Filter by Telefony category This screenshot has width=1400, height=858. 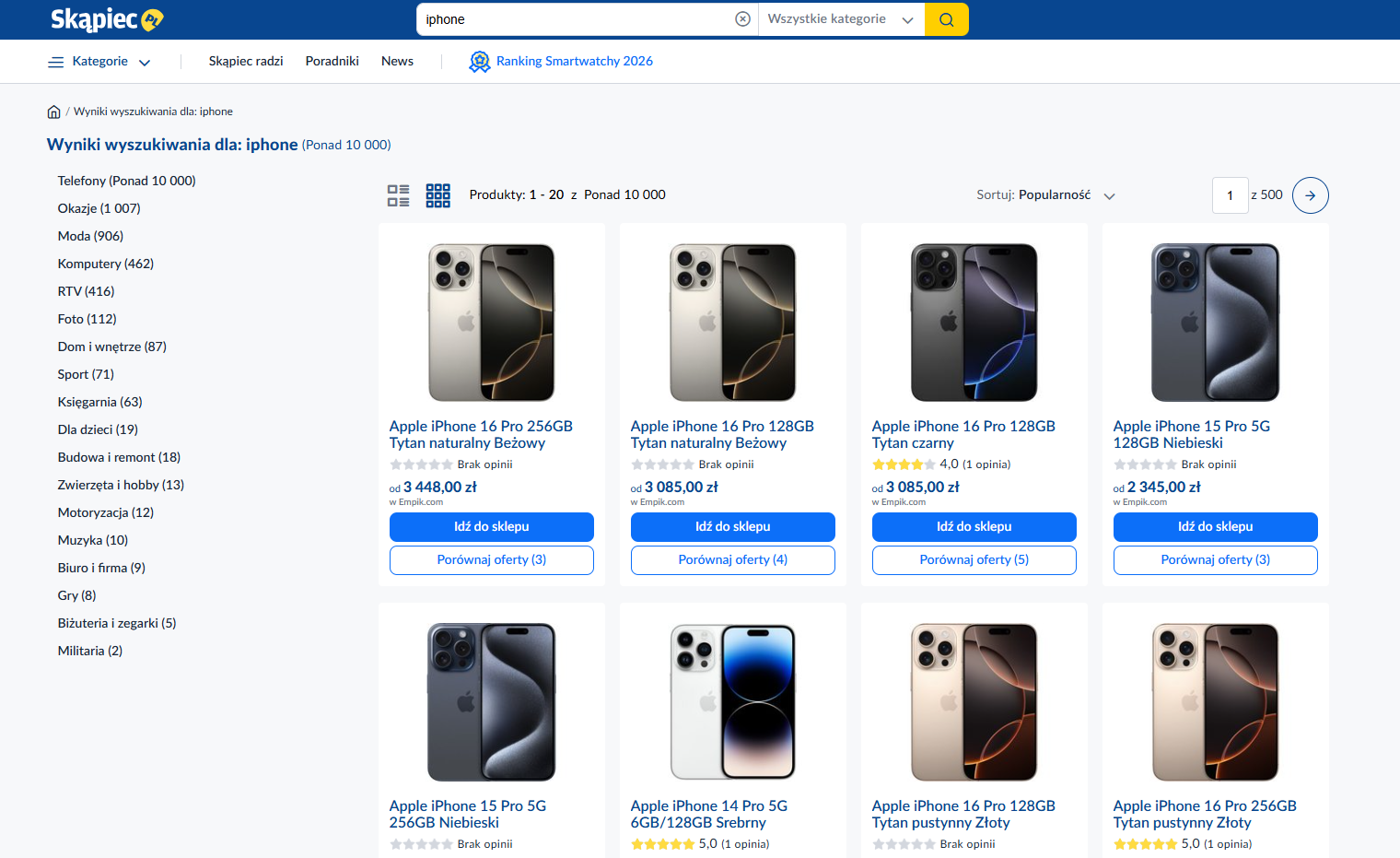126,181
